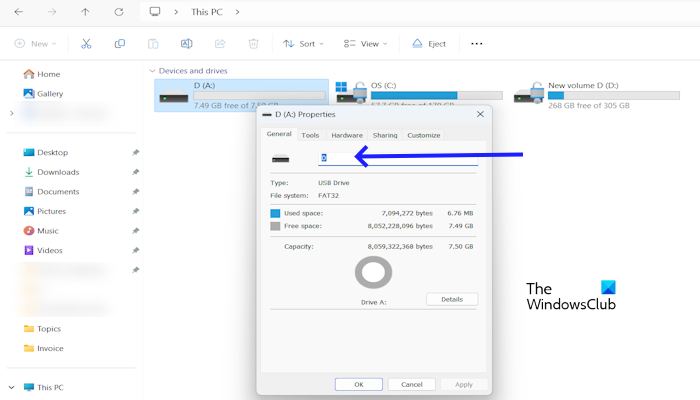Open Home in the sidebar

tap(42, 74)
